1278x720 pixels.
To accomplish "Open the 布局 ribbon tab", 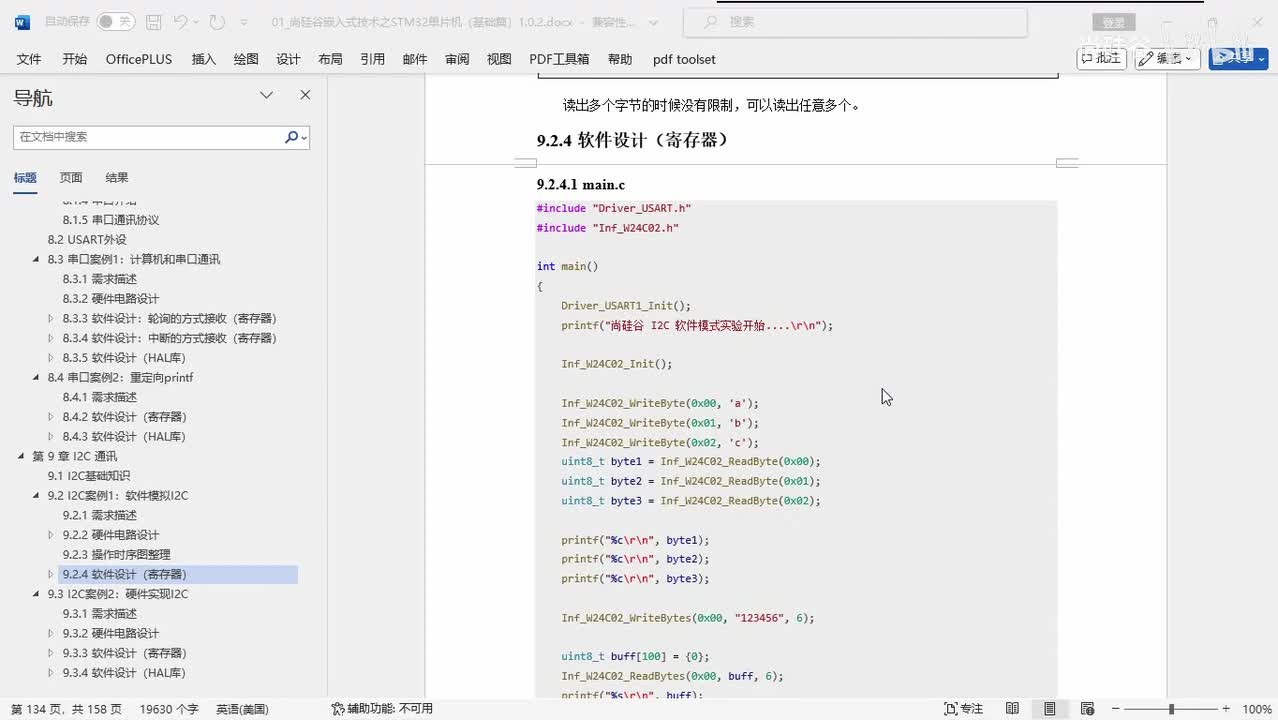I will [330, 59].
